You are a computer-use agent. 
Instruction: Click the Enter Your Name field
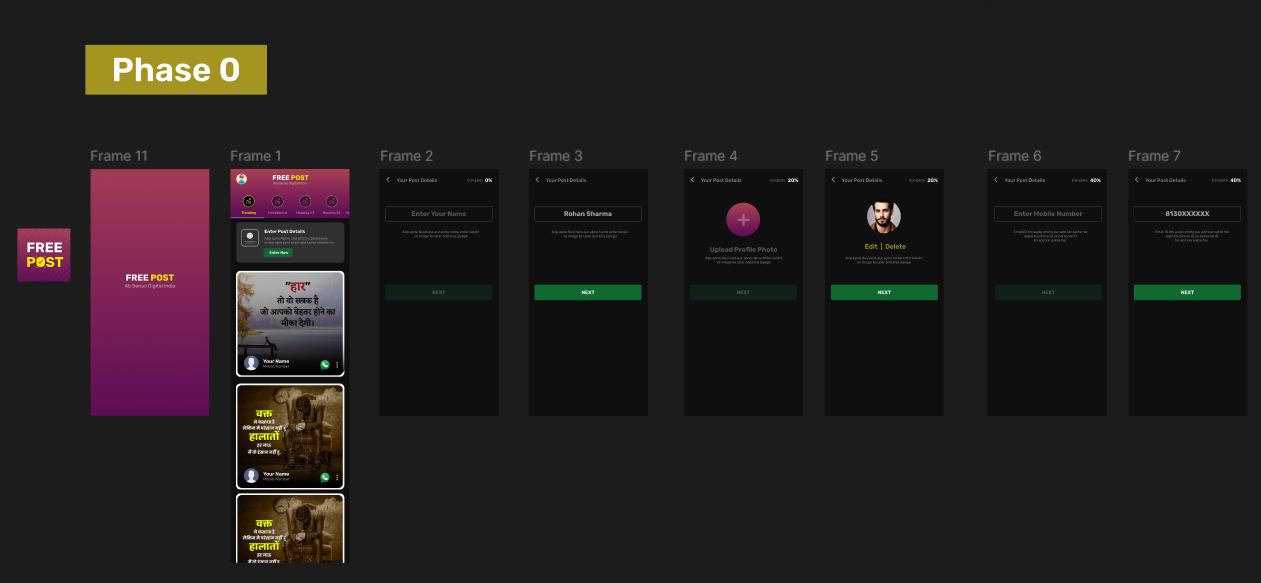pyautogui.click(x=439, y=214)
